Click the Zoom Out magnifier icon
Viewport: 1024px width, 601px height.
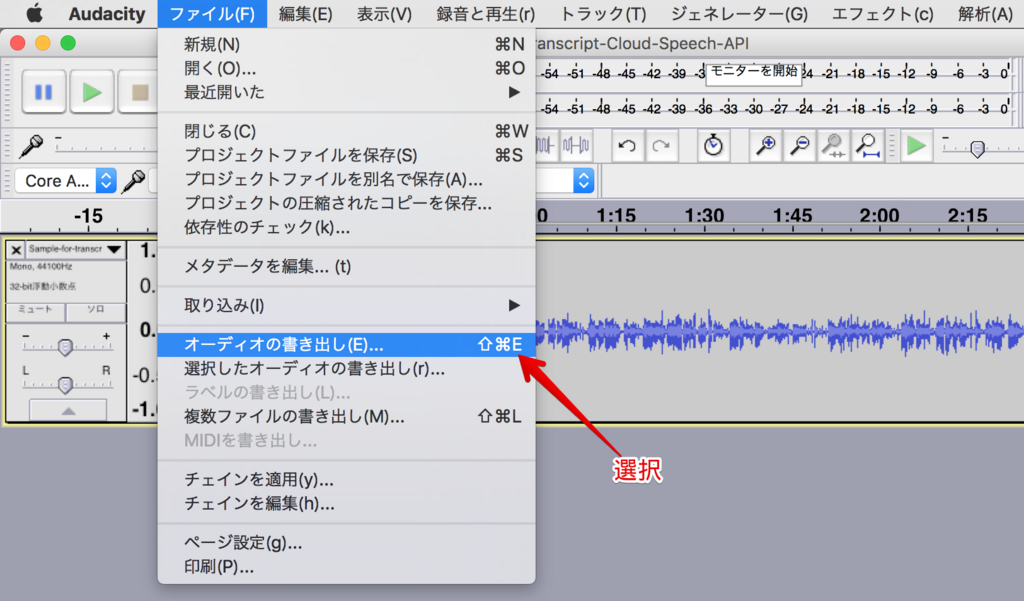tap(799, 145)
